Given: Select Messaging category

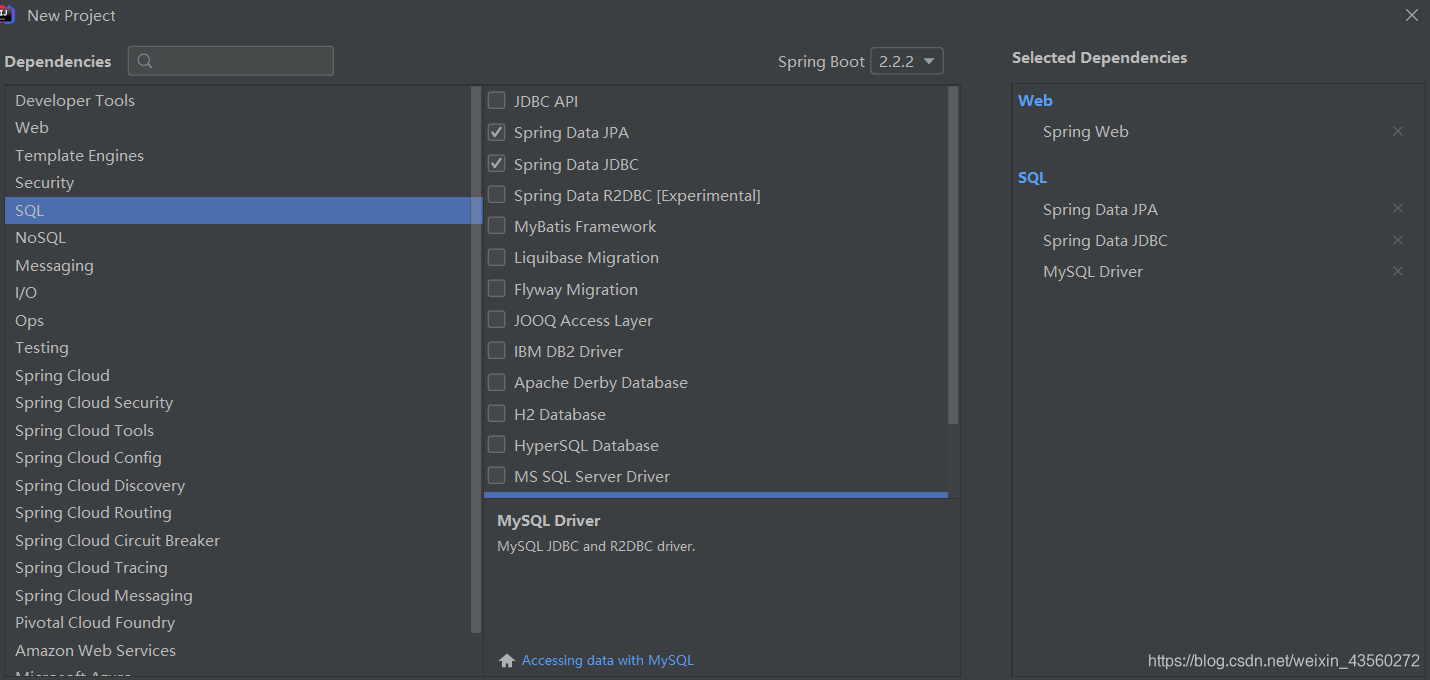Looking at the screenshot, I should click(x=238, y=265).
